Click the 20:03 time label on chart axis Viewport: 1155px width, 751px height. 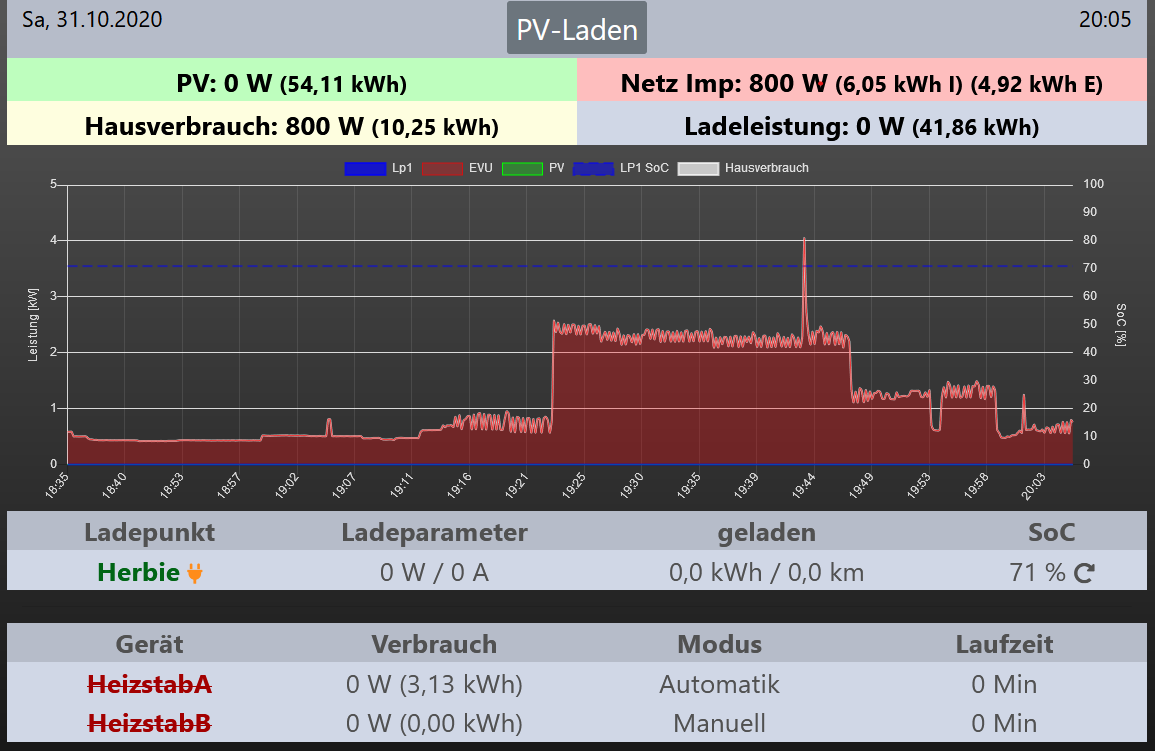(1033, 485)
